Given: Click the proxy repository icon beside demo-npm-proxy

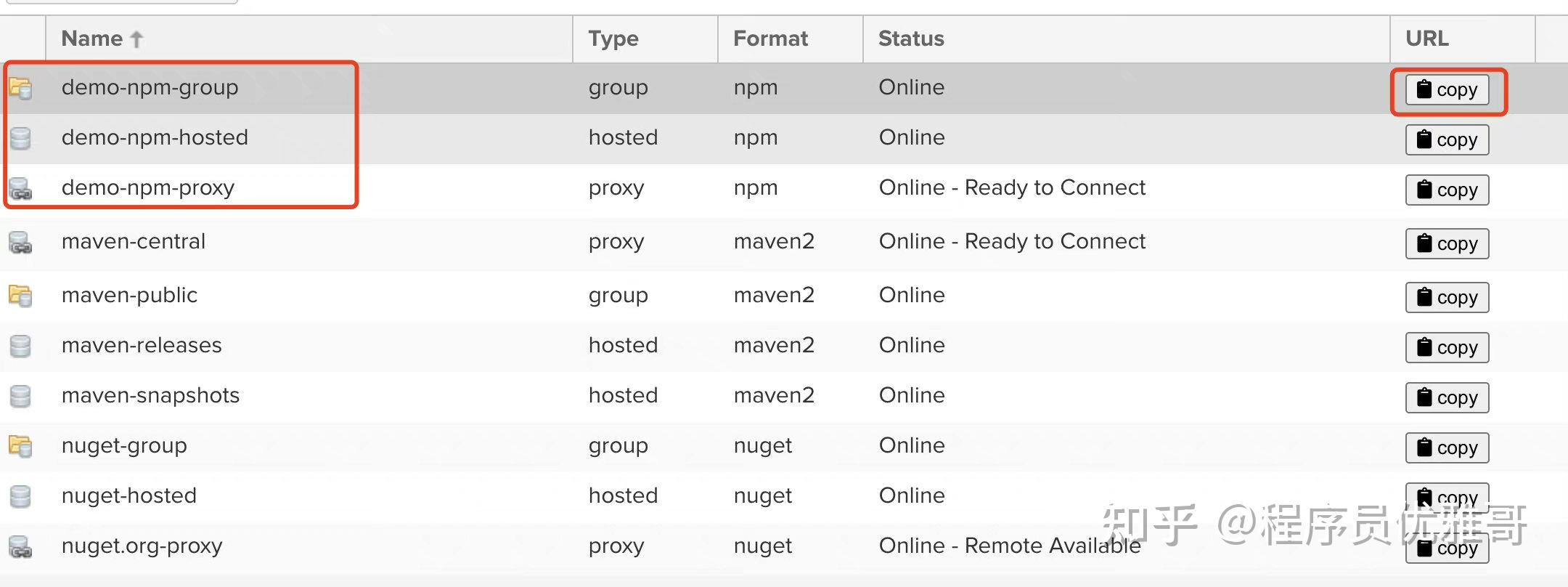Looking at the screenshot, I should [x=22, y=190].
